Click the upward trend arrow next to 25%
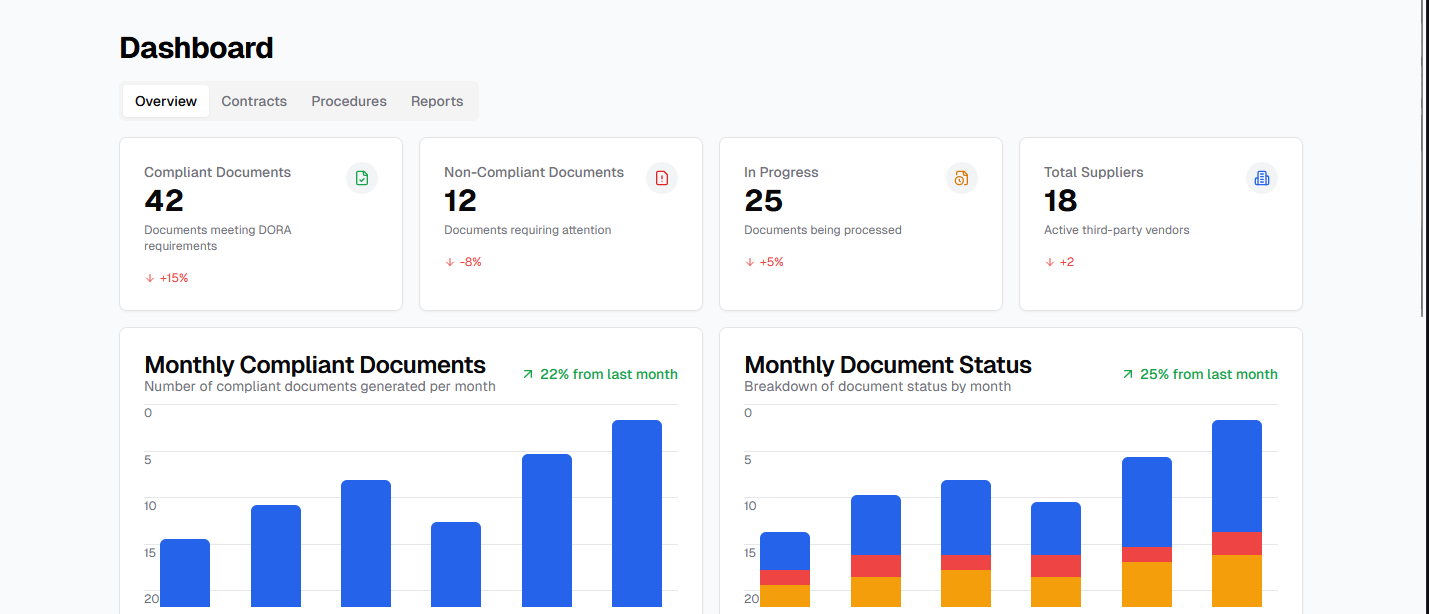The width and height of the screenshot is (1429, 614). 1127,373
